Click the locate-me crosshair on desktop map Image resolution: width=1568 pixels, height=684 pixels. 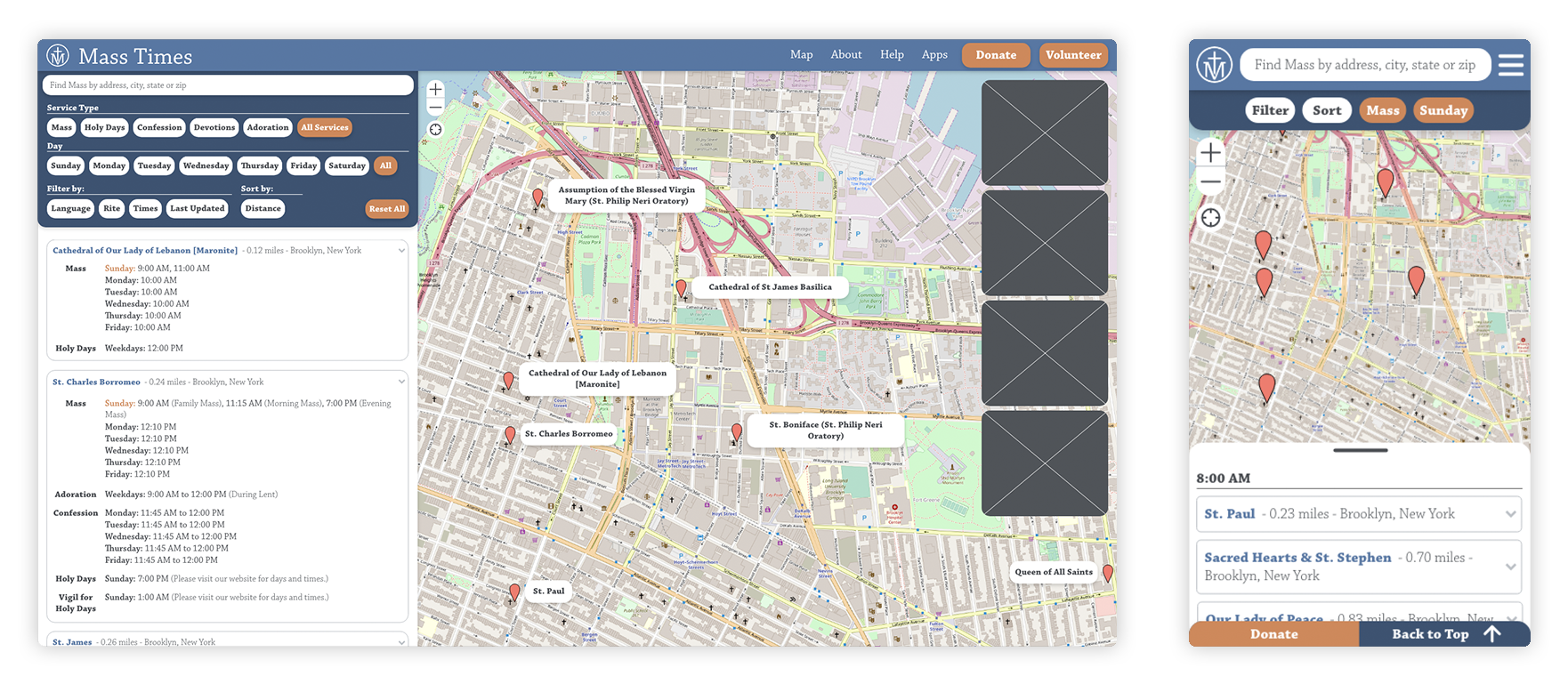(435, 130)
